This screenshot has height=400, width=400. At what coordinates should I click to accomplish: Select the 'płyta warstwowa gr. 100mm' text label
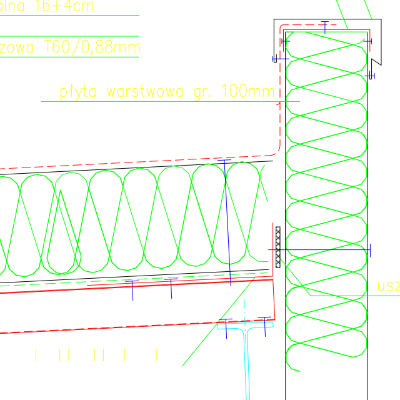[167, 91]
